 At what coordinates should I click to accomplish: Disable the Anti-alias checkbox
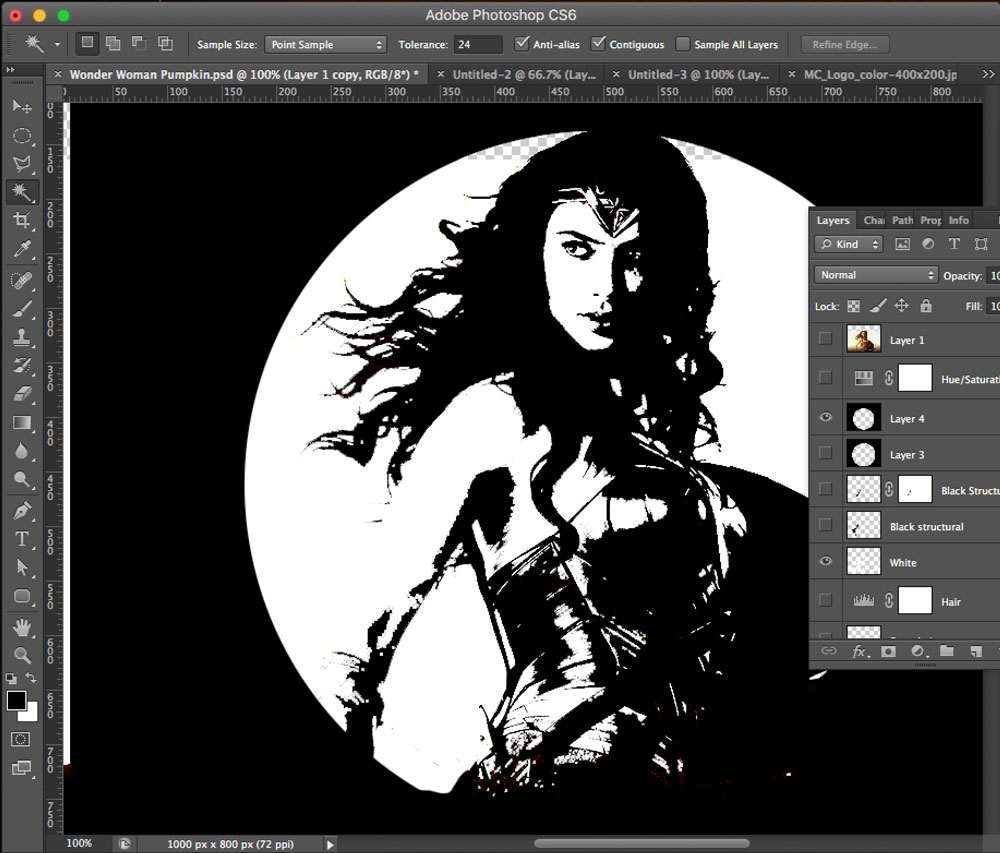tap(522, 44)
